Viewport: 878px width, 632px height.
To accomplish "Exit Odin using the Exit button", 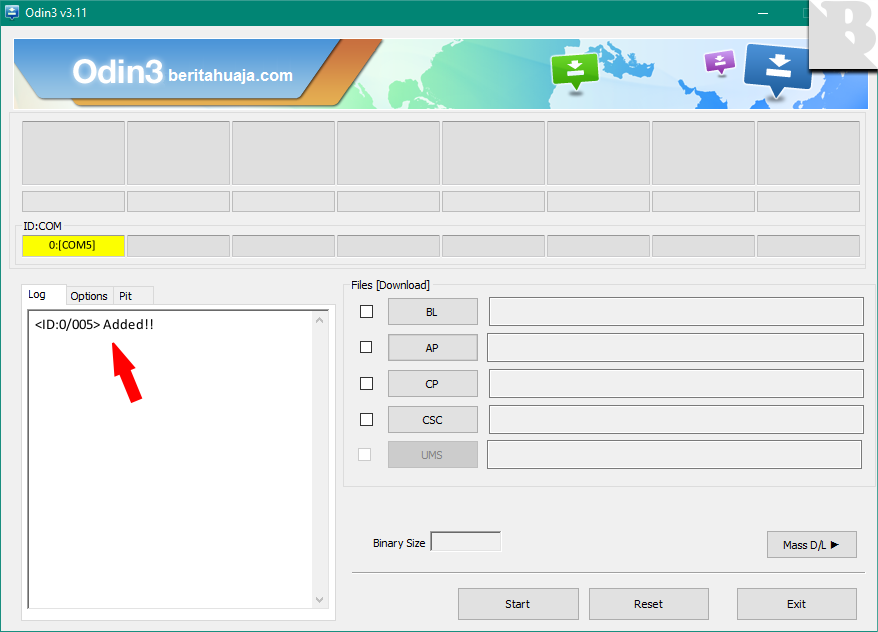I will [796, 604].
